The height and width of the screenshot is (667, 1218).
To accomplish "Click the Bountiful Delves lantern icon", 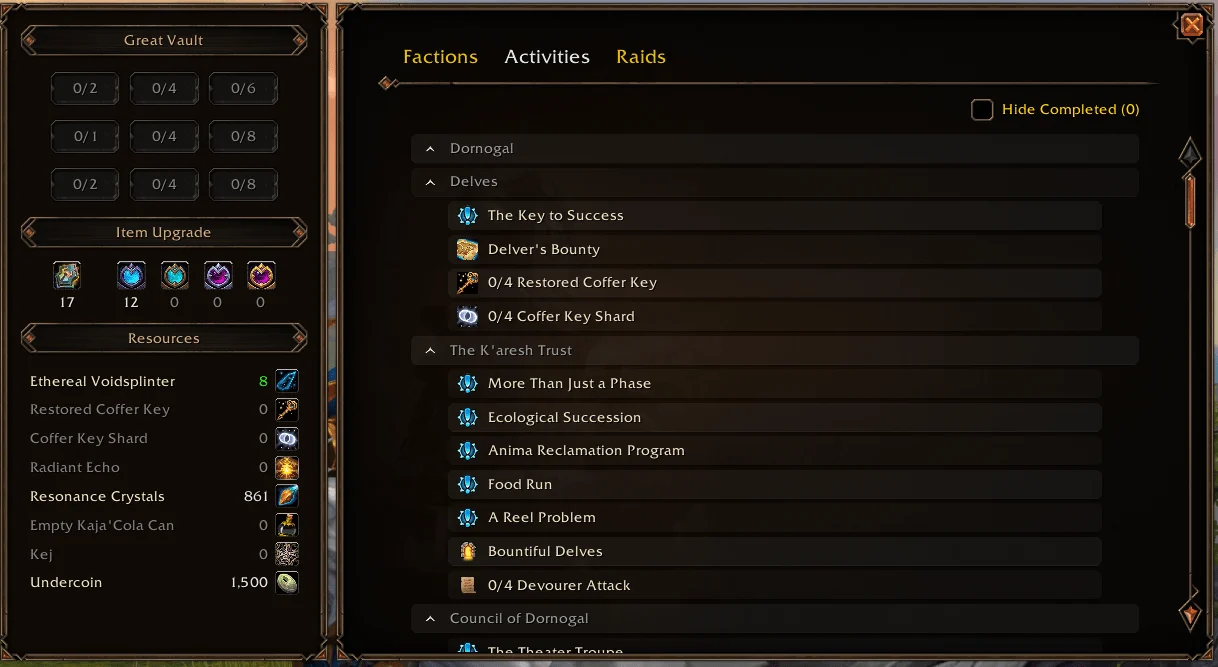I will pyautogui.click(x=467, y=551).
